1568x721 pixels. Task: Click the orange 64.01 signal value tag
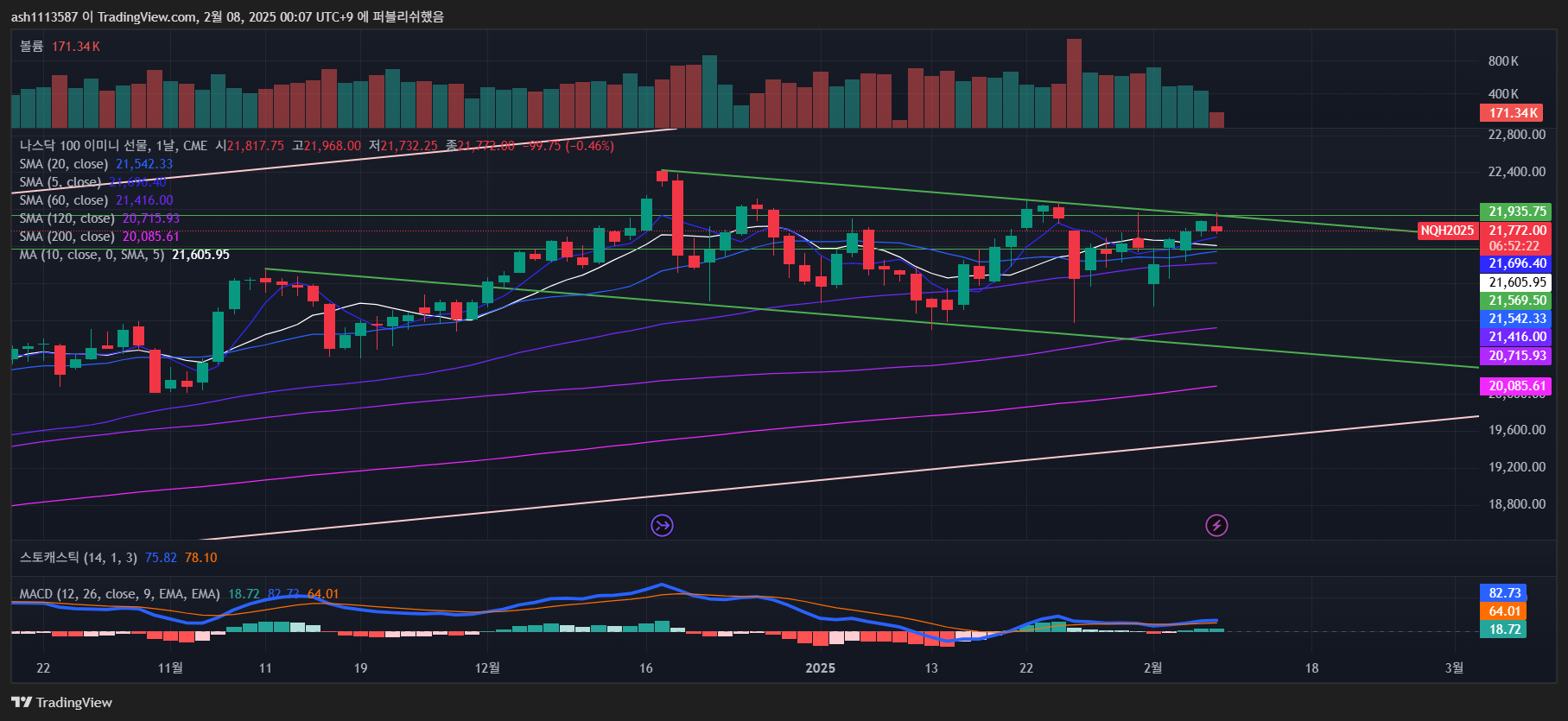1504,611
